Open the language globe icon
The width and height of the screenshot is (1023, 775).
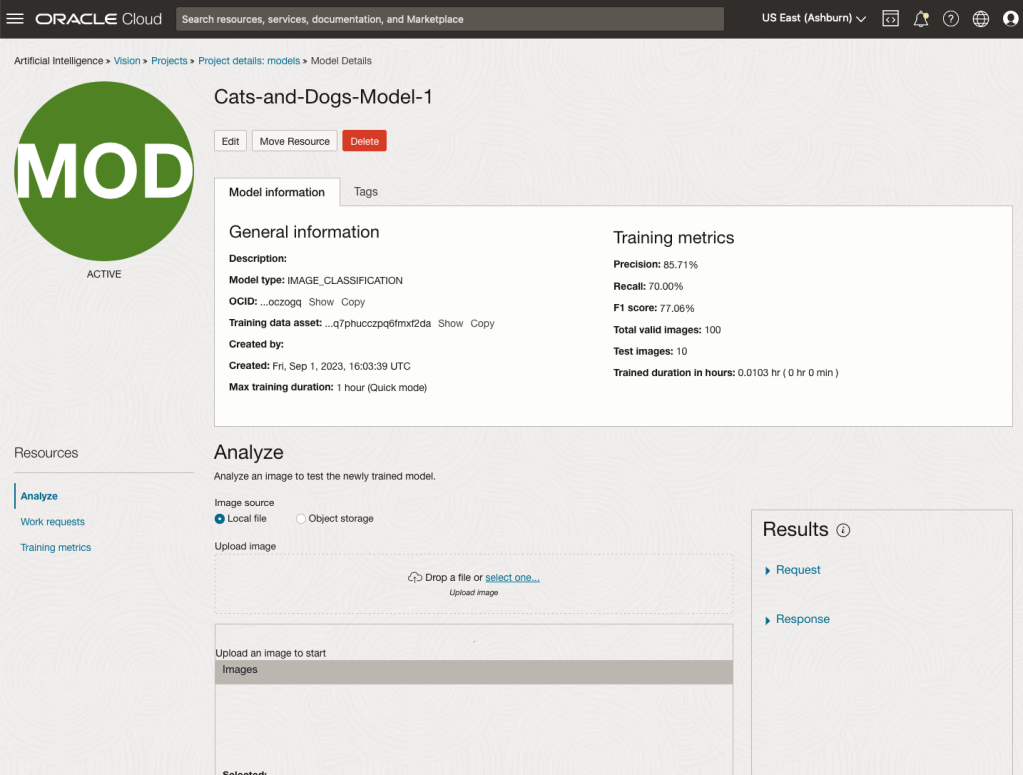tap(981, 19)
